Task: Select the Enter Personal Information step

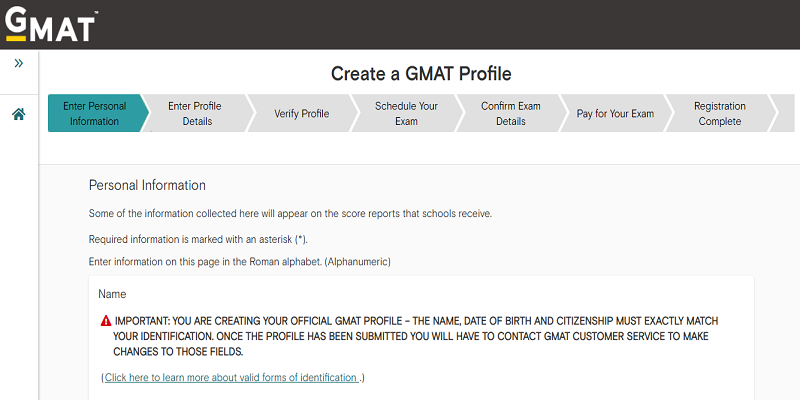Action: tap(94, 113)
